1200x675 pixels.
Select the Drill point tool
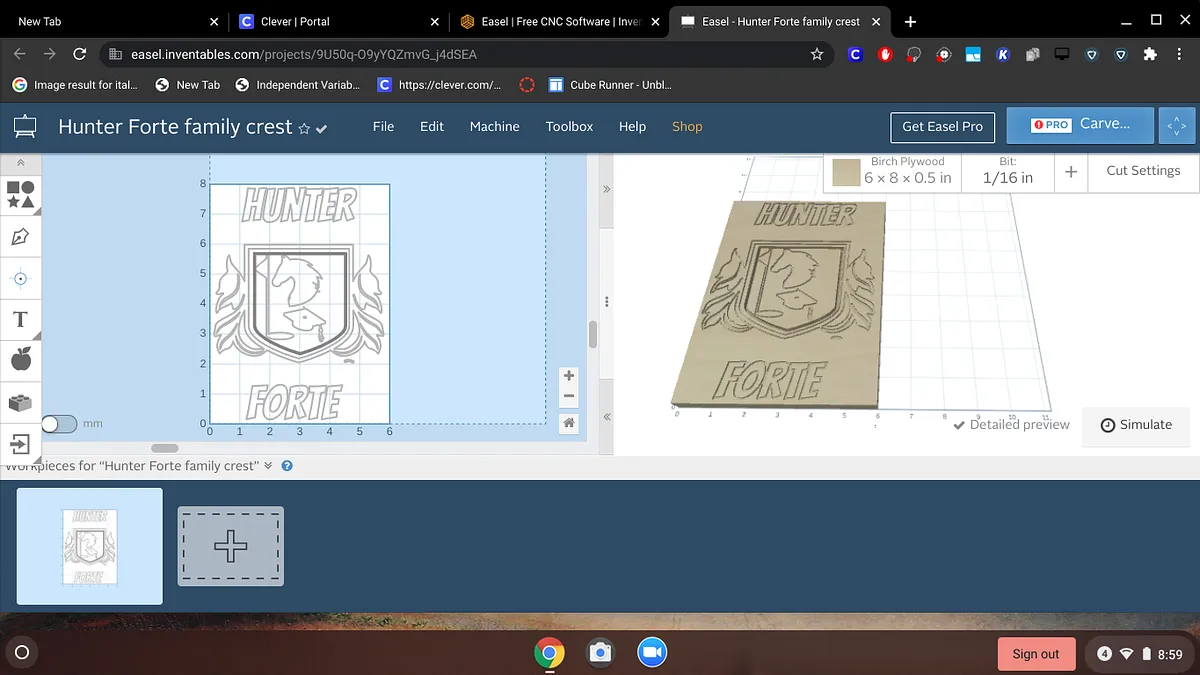(21, 278)
